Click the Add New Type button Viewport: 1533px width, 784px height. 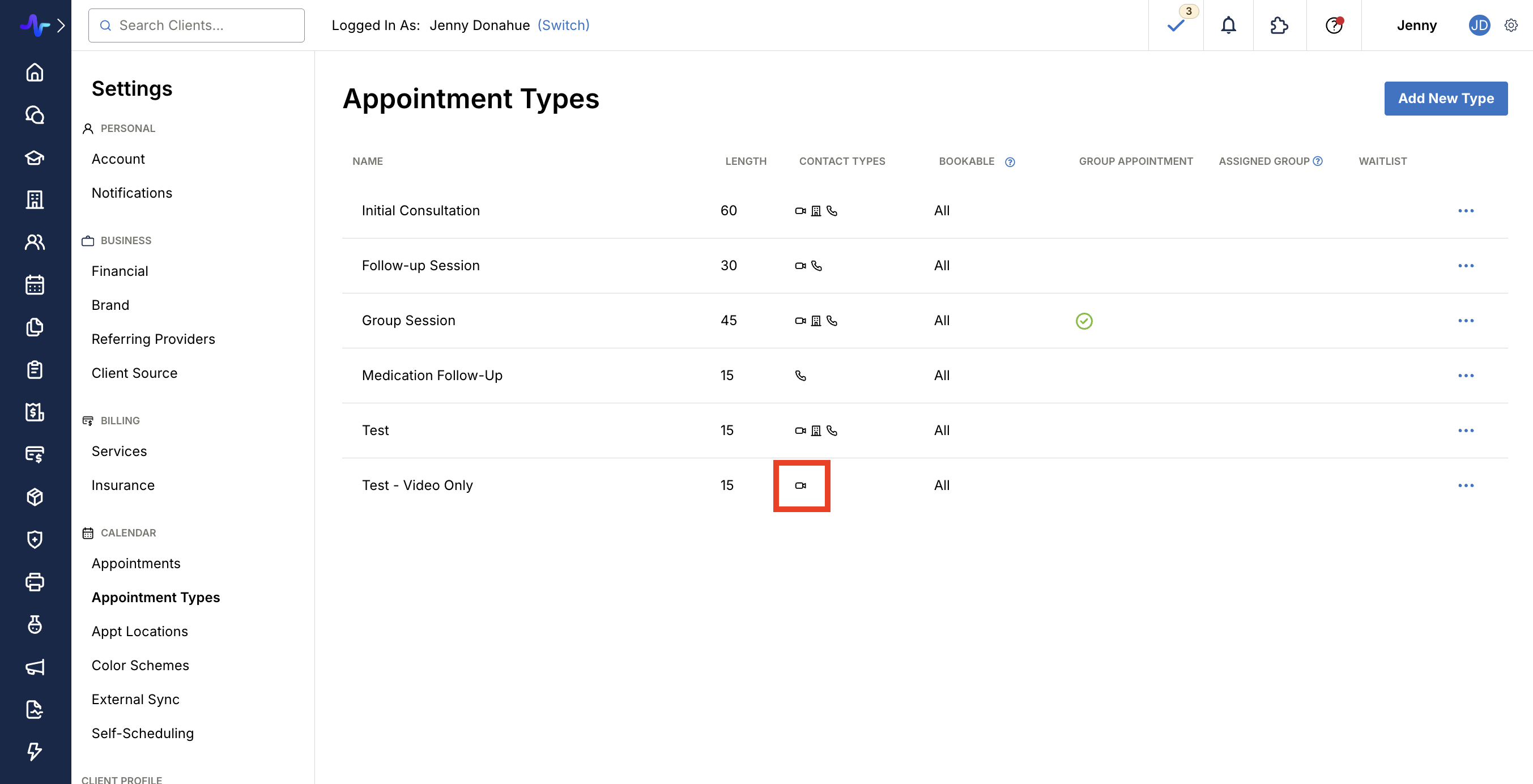(1446, 98)
